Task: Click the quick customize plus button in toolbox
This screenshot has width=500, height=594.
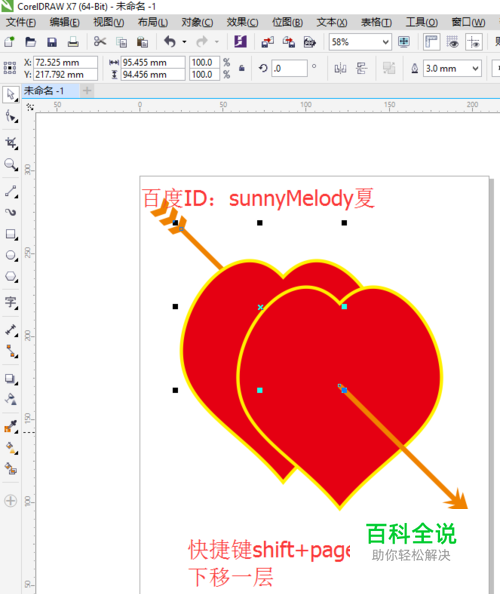Action: [10, 501]
